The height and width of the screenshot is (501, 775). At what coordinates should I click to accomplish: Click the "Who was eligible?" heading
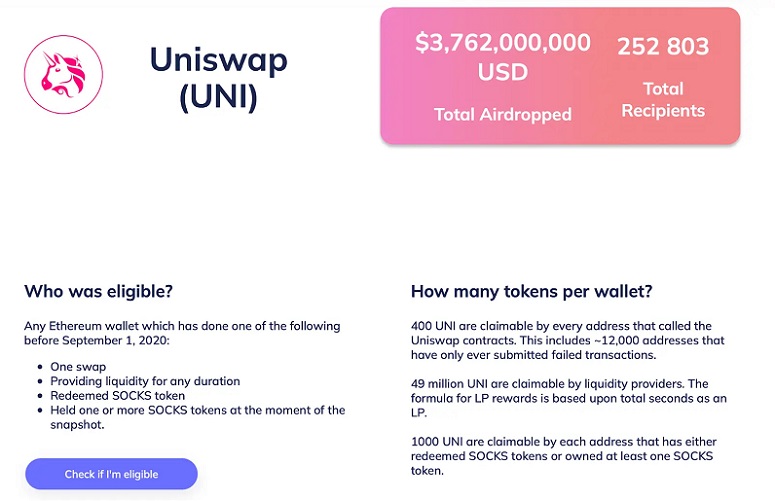(x=98, y=292)
